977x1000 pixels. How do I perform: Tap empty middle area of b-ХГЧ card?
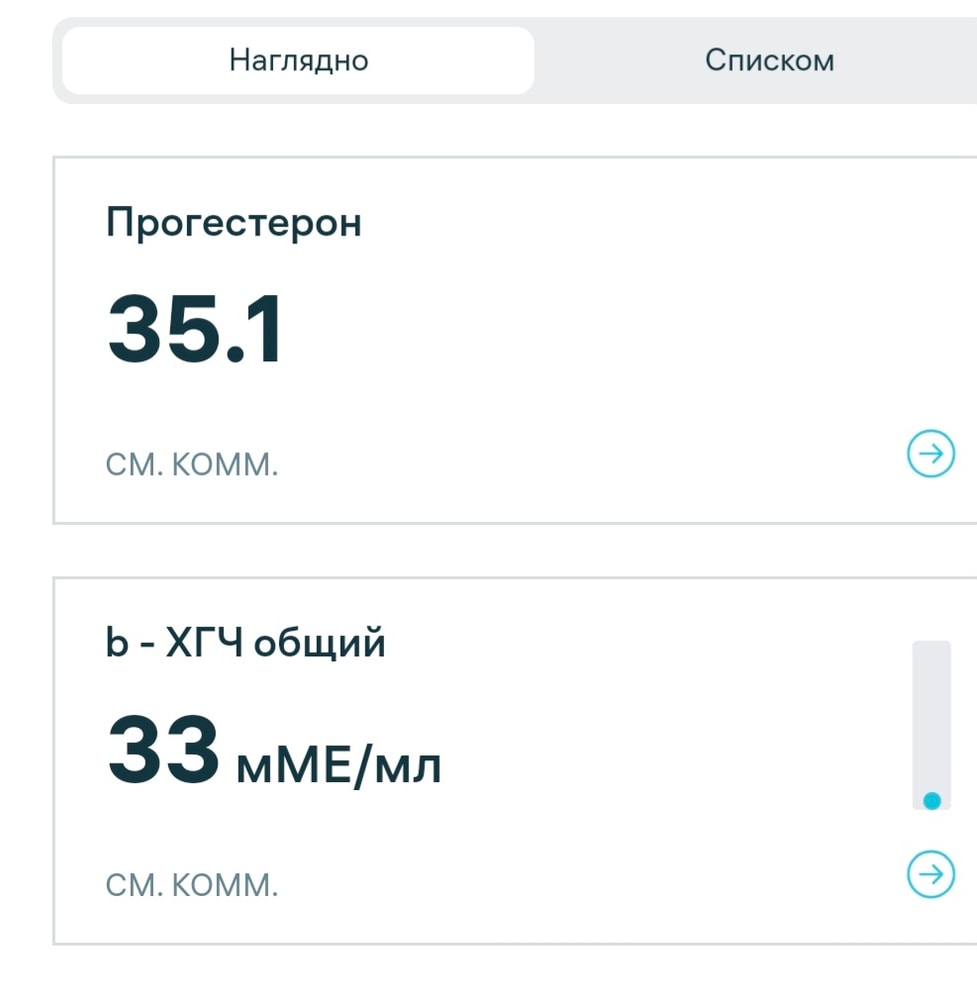pos(650,760)
